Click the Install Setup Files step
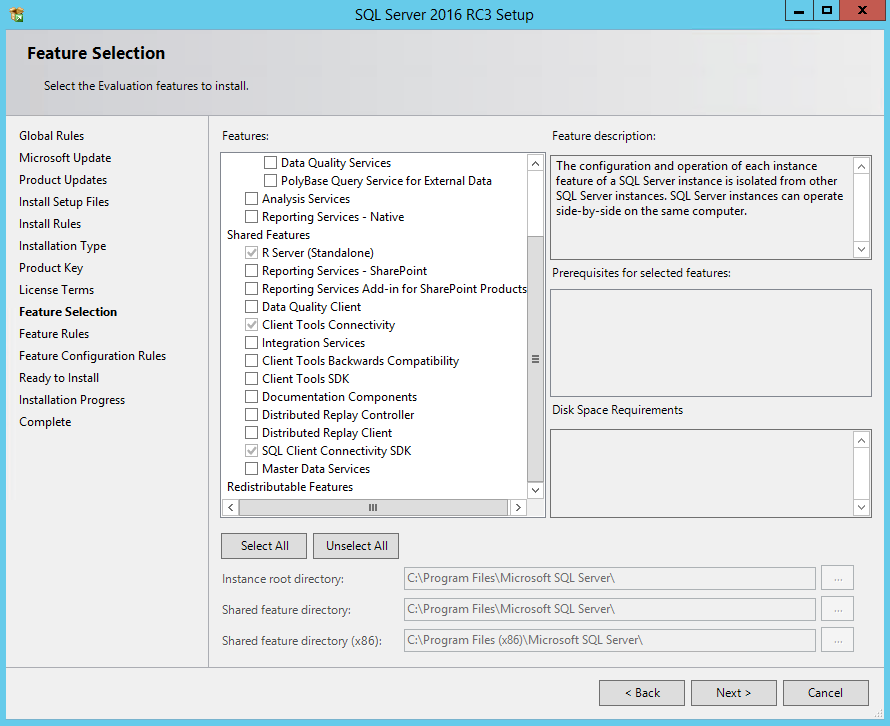 click(x=64, y=202)
